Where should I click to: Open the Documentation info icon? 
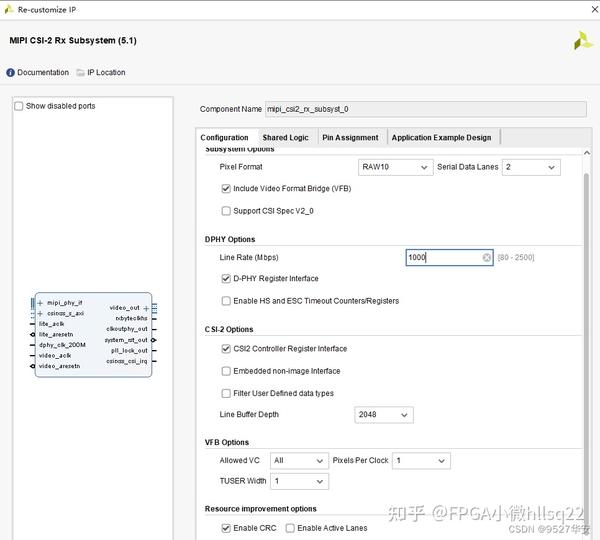pos(10,72)
